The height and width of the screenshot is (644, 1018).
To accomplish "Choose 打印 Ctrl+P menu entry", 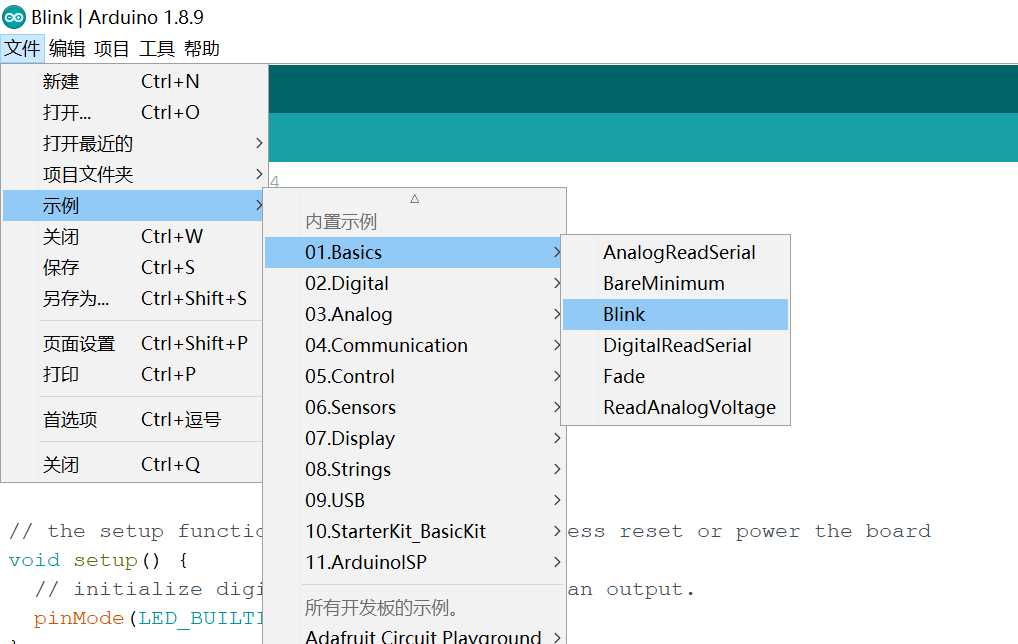I will coord(133,375).
